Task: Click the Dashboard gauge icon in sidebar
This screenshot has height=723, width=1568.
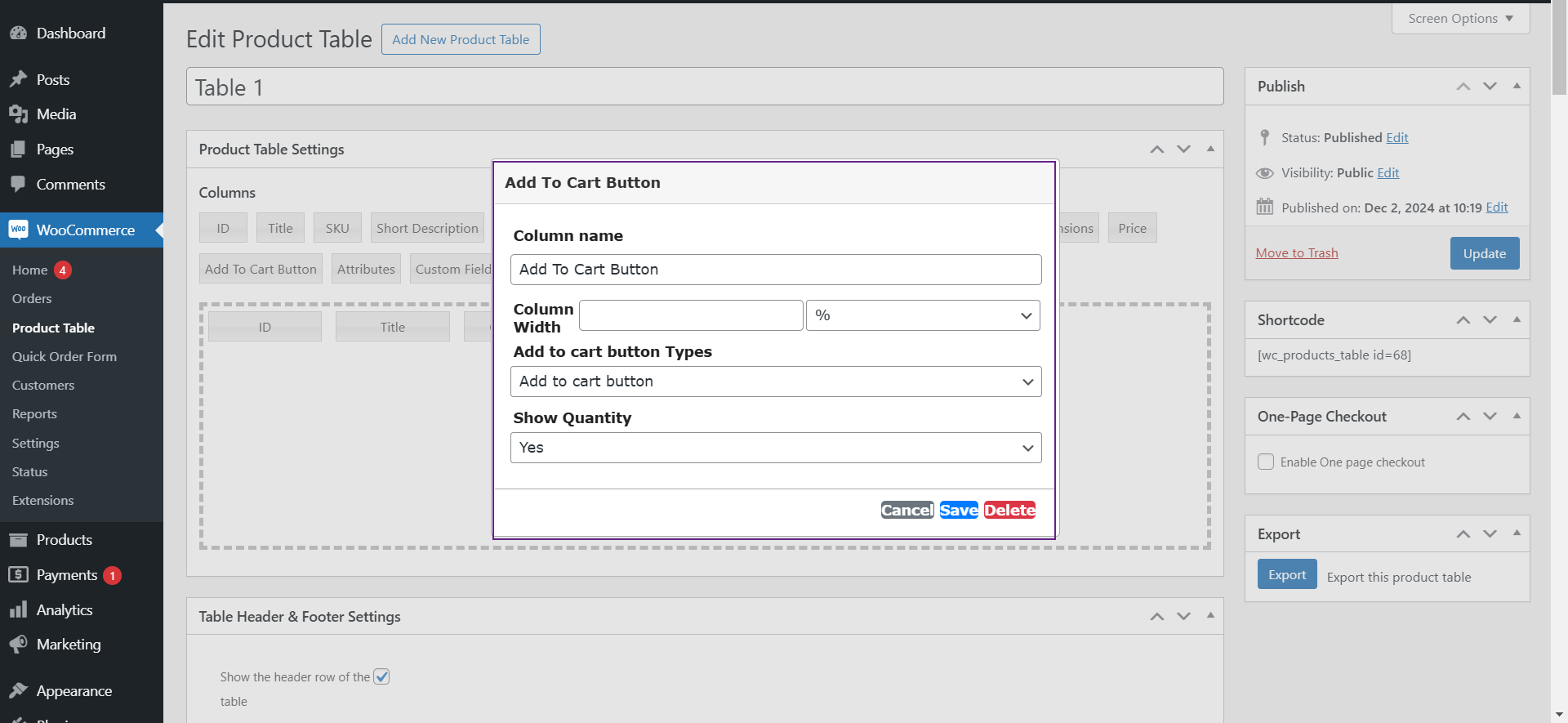Action: click(x=18, y=33)
